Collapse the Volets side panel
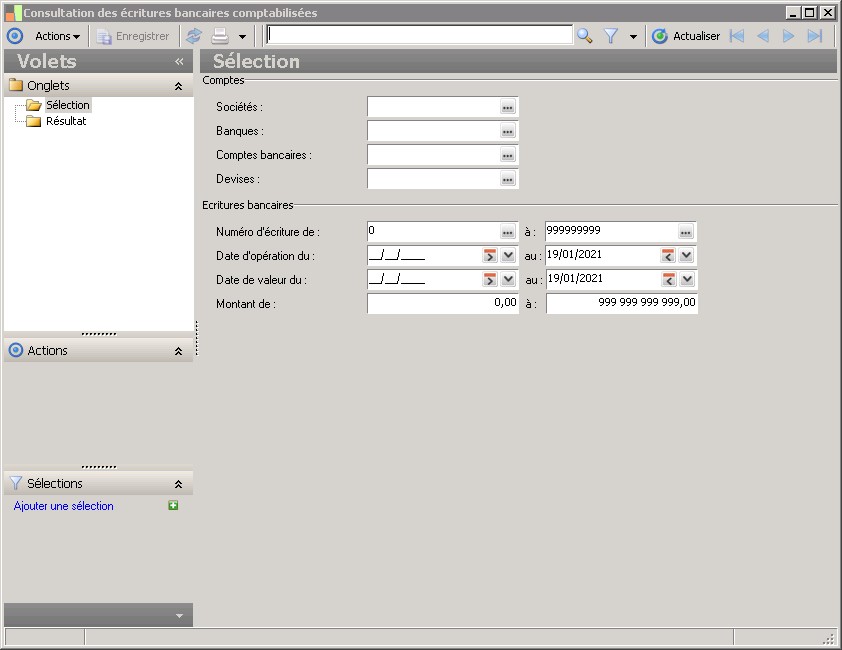Viewport: 842px width, 650px height. [179, 61]
